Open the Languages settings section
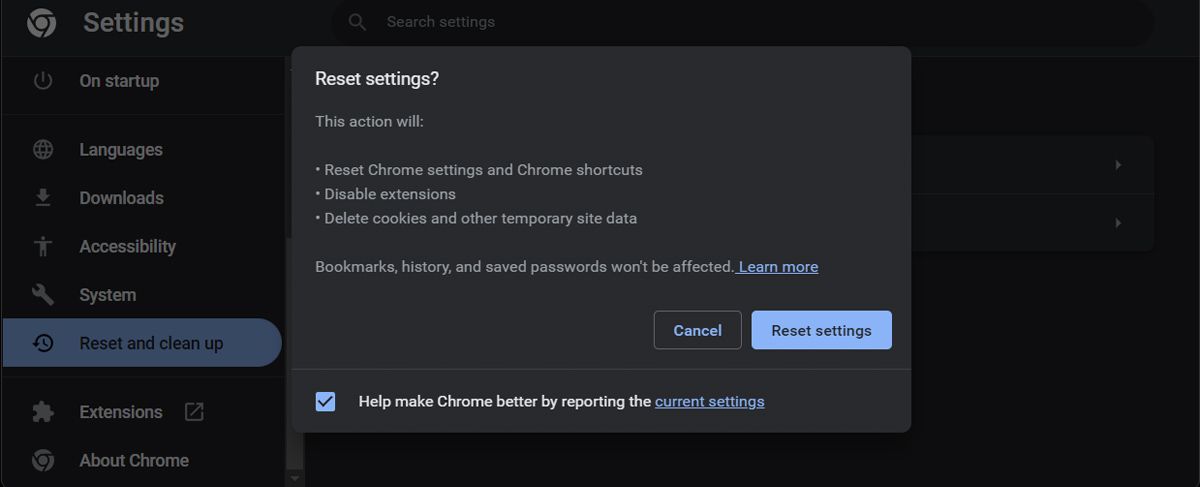1200x487 pixels. (x=121, y=150)
